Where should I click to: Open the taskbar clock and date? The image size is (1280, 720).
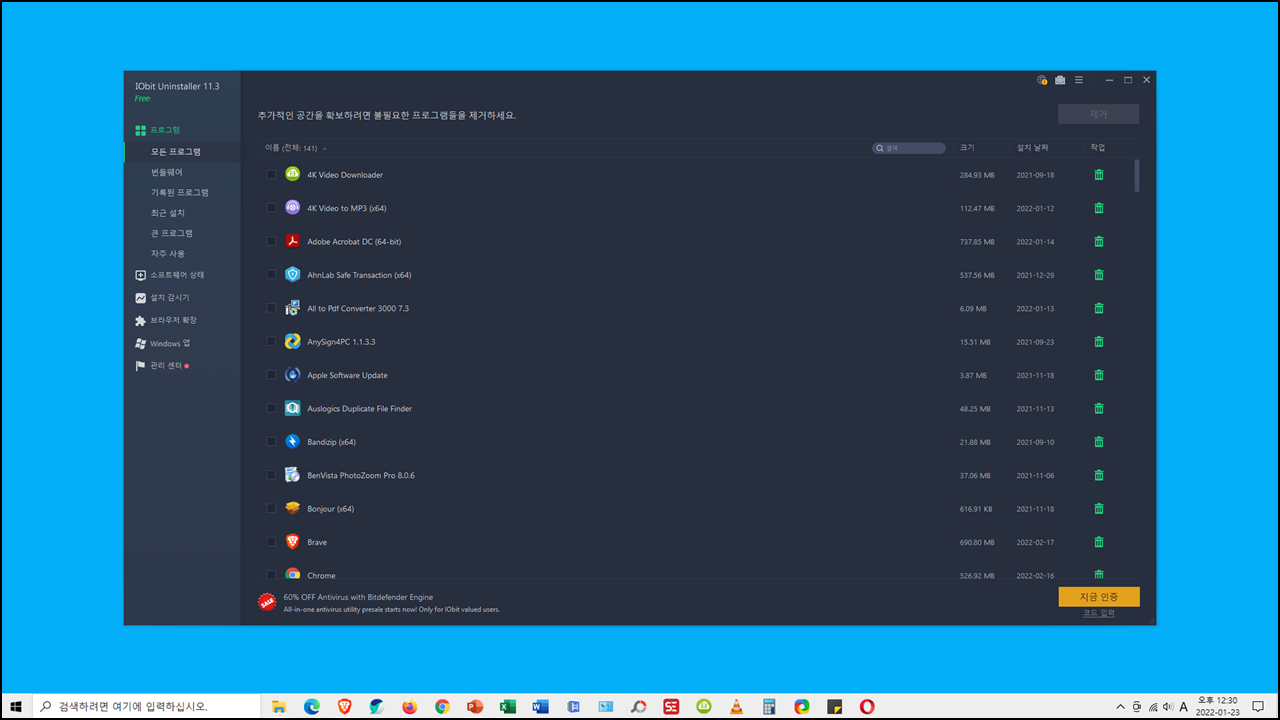[x=1218, y=706]
